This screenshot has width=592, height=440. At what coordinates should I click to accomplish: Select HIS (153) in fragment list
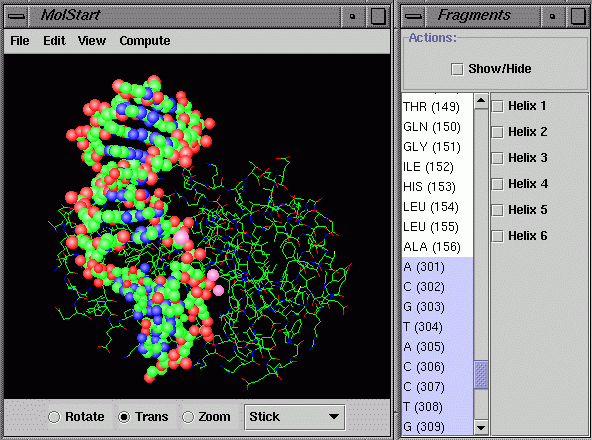(x=437, y=187)
